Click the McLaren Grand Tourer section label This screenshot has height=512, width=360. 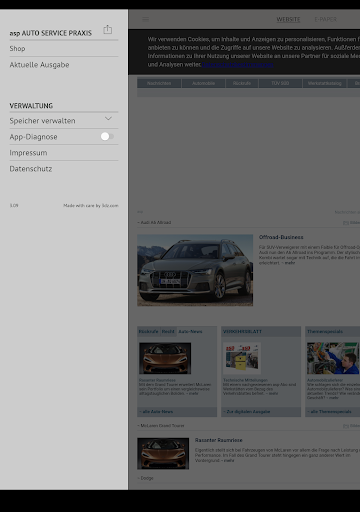tap(161, 426)
